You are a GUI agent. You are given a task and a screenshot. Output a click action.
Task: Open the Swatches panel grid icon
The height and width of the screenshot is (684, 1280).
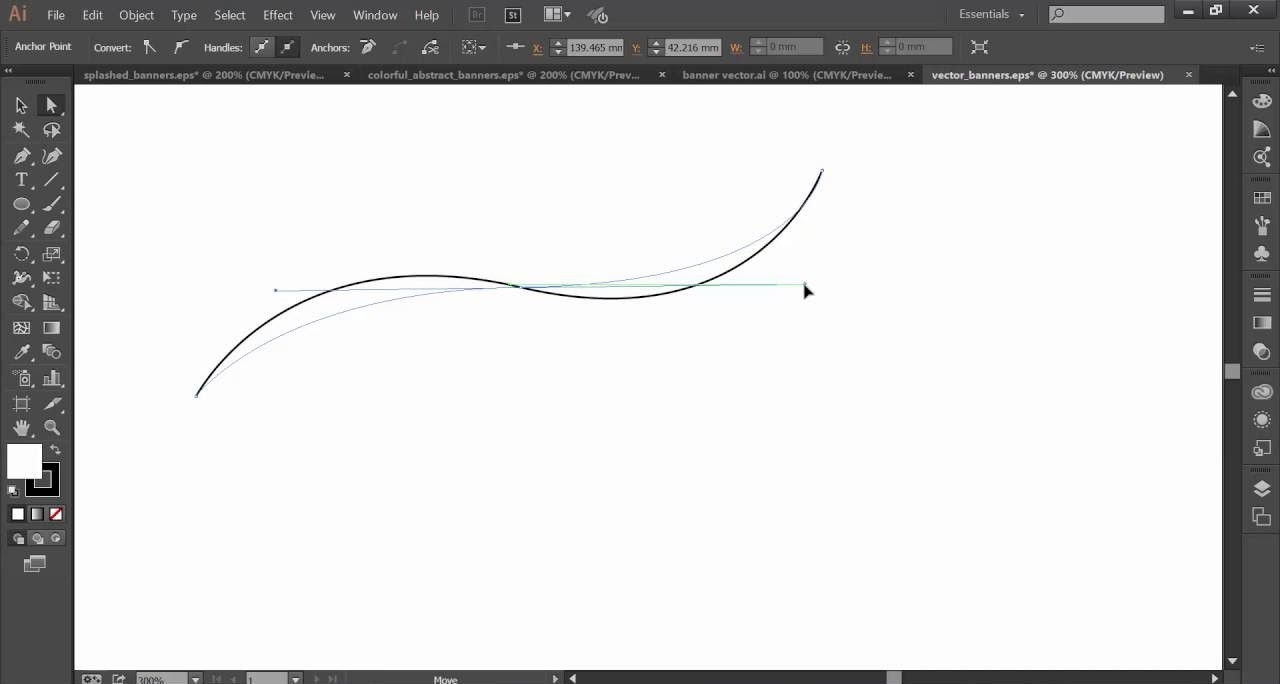[1262, 198]
